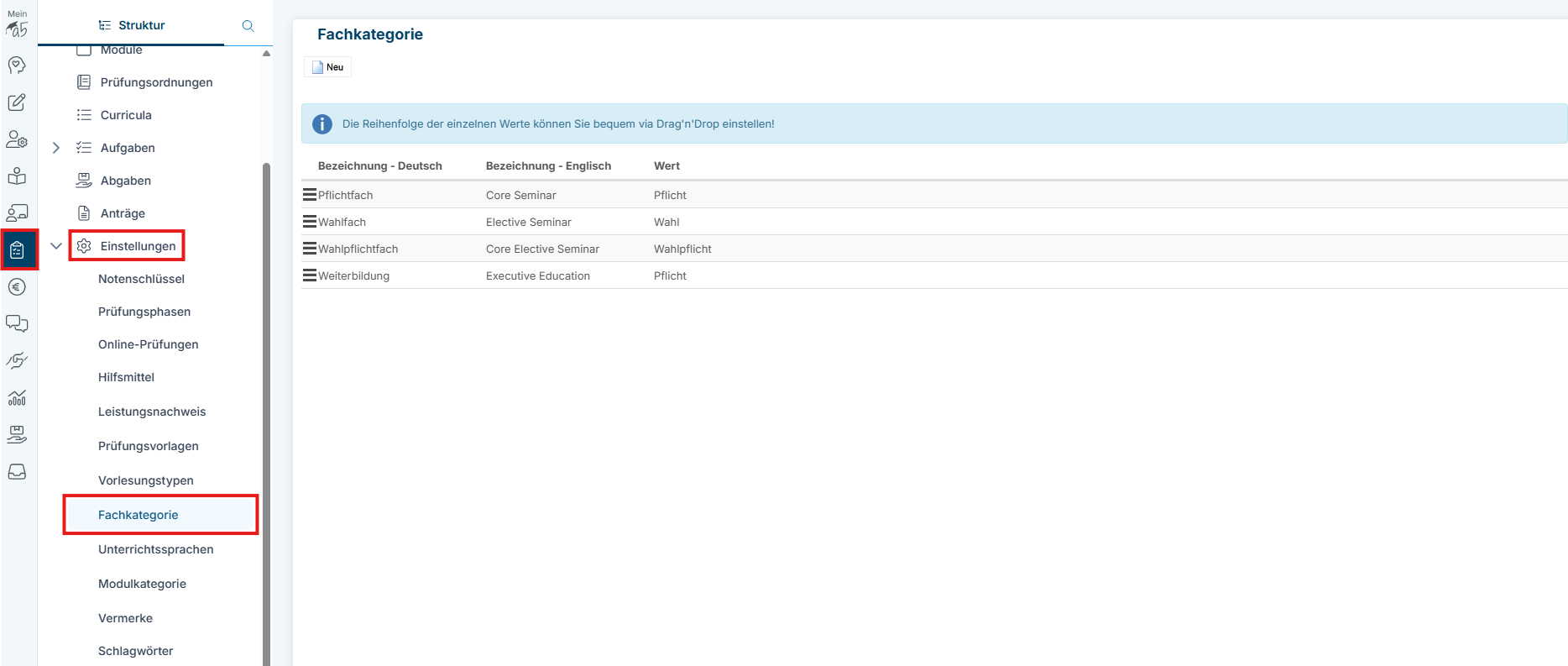This screenshot has height=666, width=1568.
Task: Click the sidebar scroll-up arrow
Action: 266,53
